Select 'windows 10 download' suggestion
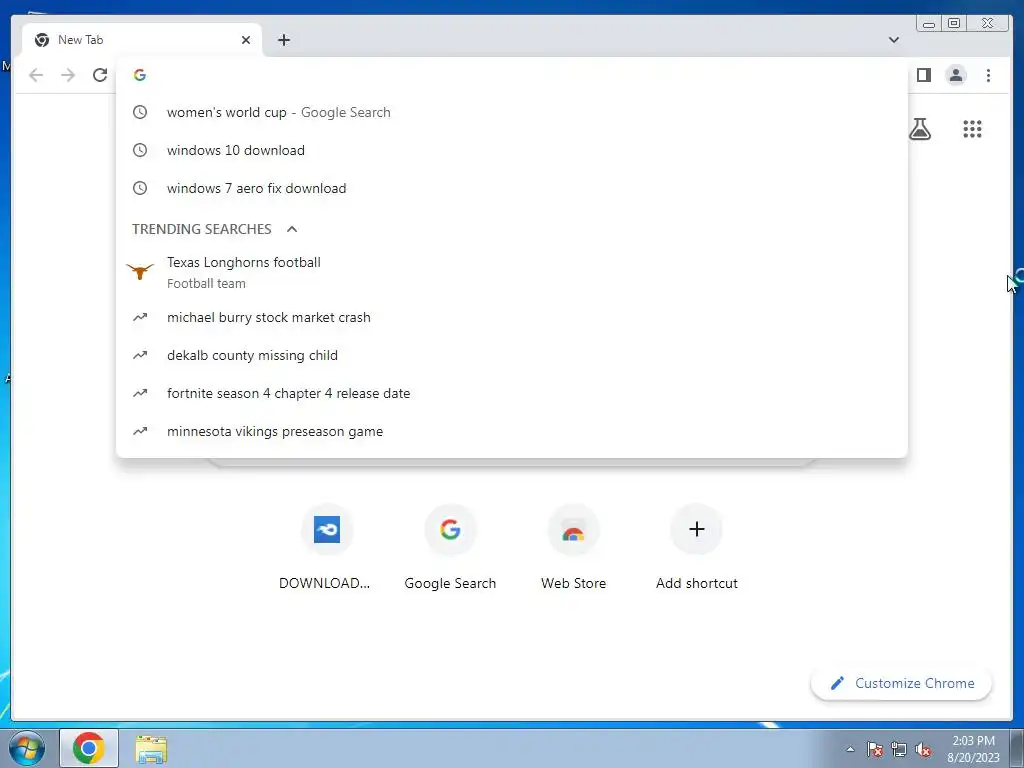The height and width of the screenshot is (768, 1024). click(x=511, y=150)
